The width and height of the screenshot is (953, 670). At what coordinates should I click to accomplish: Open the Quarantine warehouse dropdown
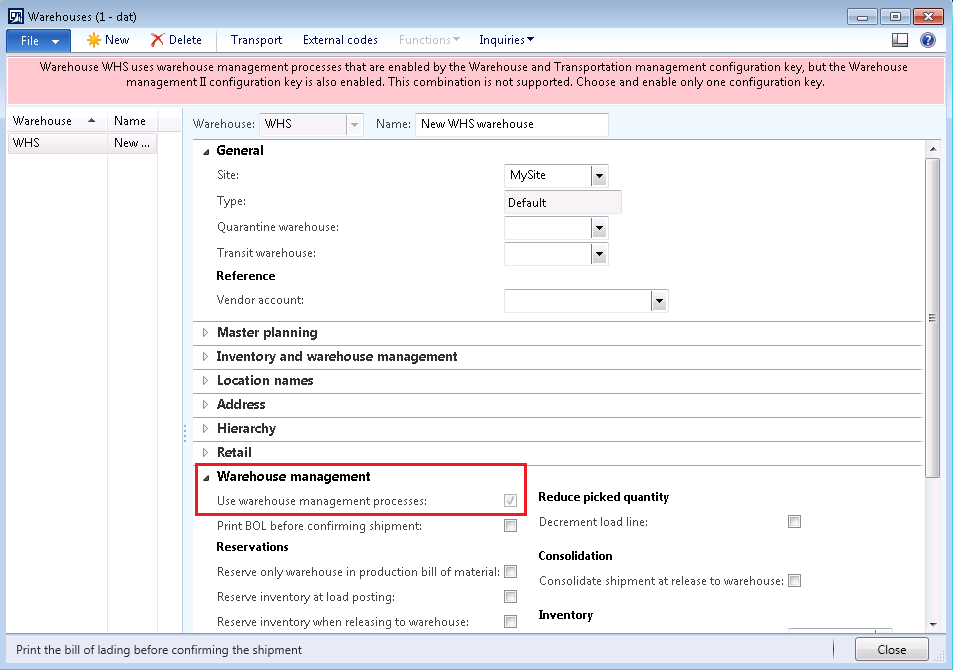(599, 228)
